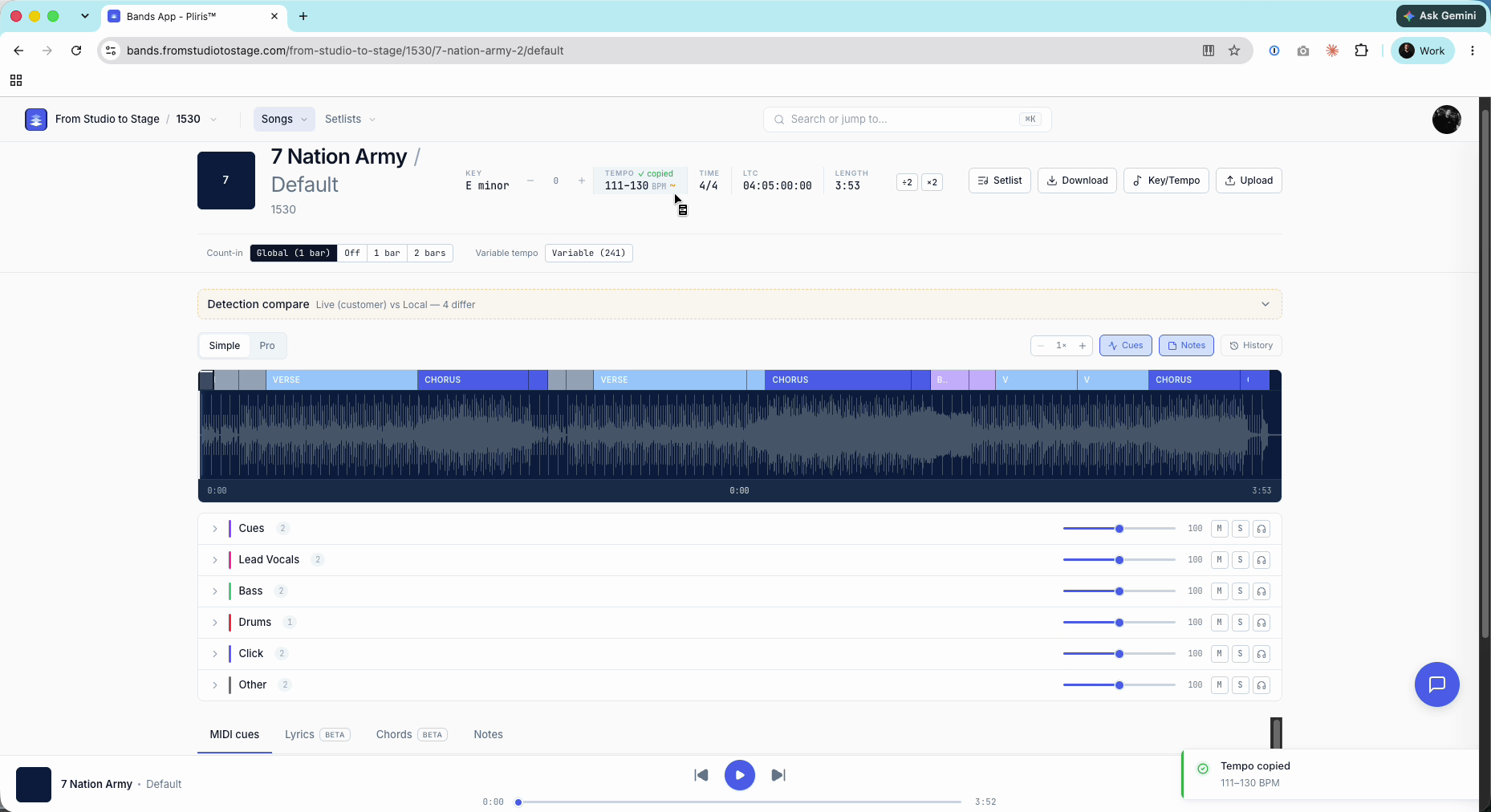Image resolution: width=1491 pixels, height=812 pixels.
Task: Open the Songs dropdown menu
Action: point(284,119)
